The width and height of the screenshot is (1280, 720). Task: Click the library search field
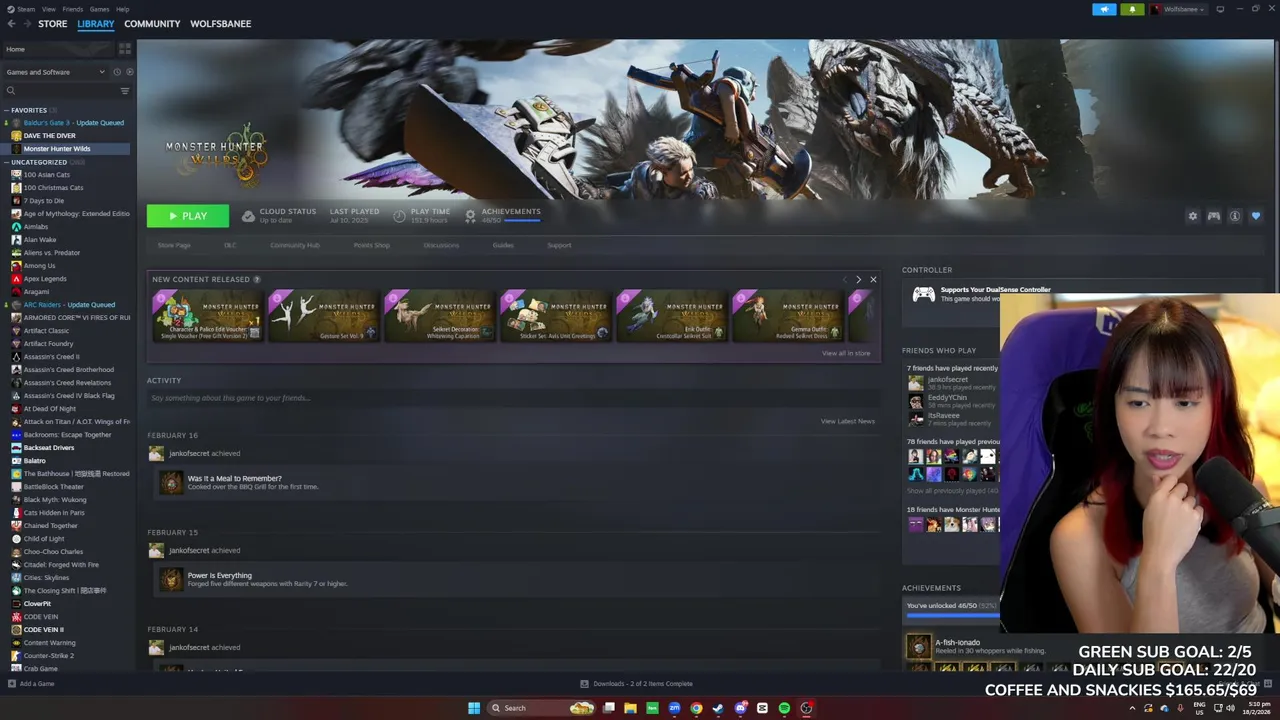pos(60,91)
